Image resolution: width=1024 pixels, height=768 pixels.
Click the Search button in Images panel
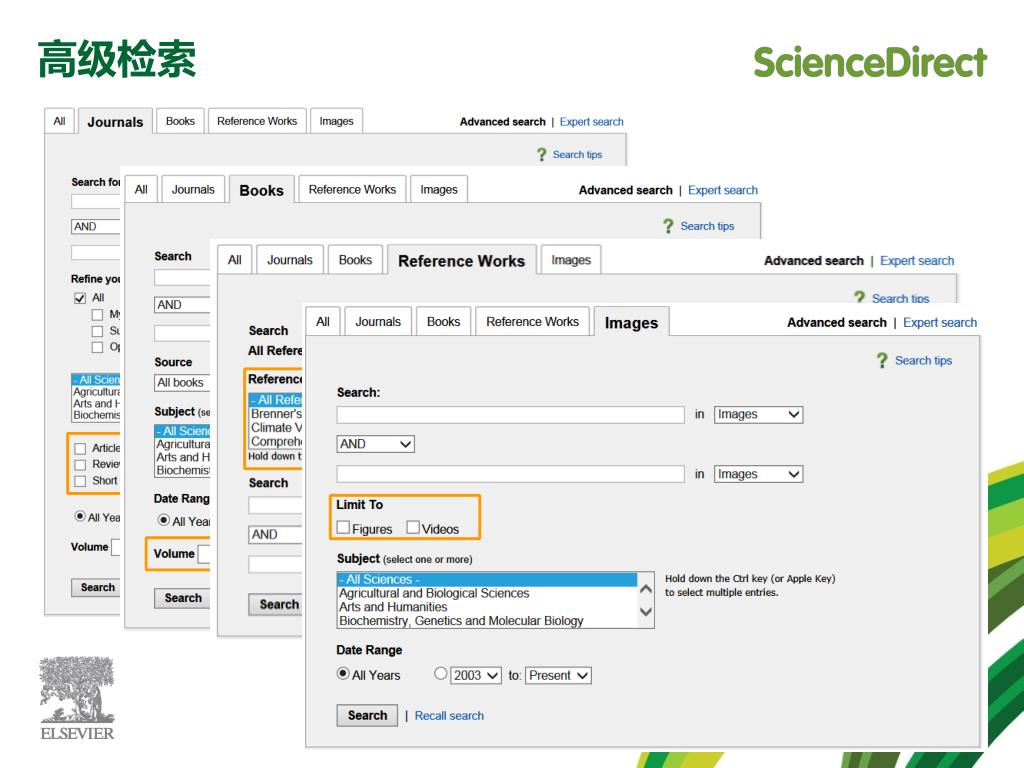click(x=367, y=715)
